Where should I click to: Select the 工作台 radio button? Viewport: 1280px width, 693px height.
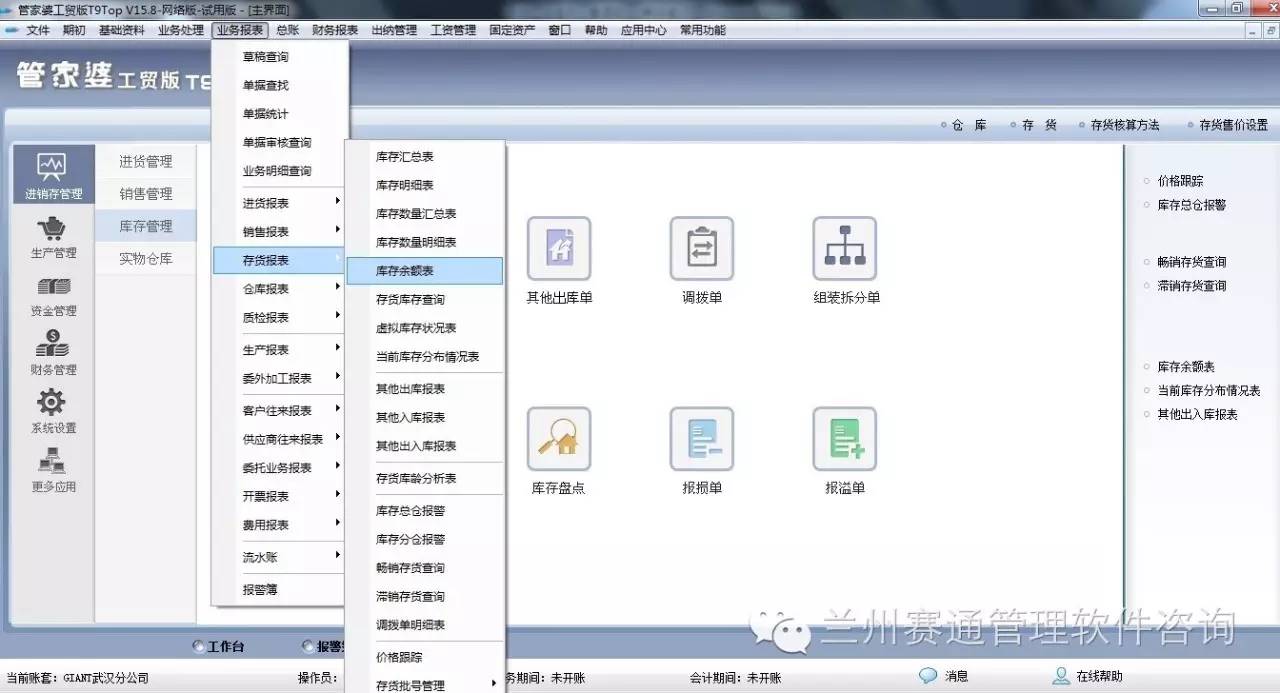[x=198, y=647]
